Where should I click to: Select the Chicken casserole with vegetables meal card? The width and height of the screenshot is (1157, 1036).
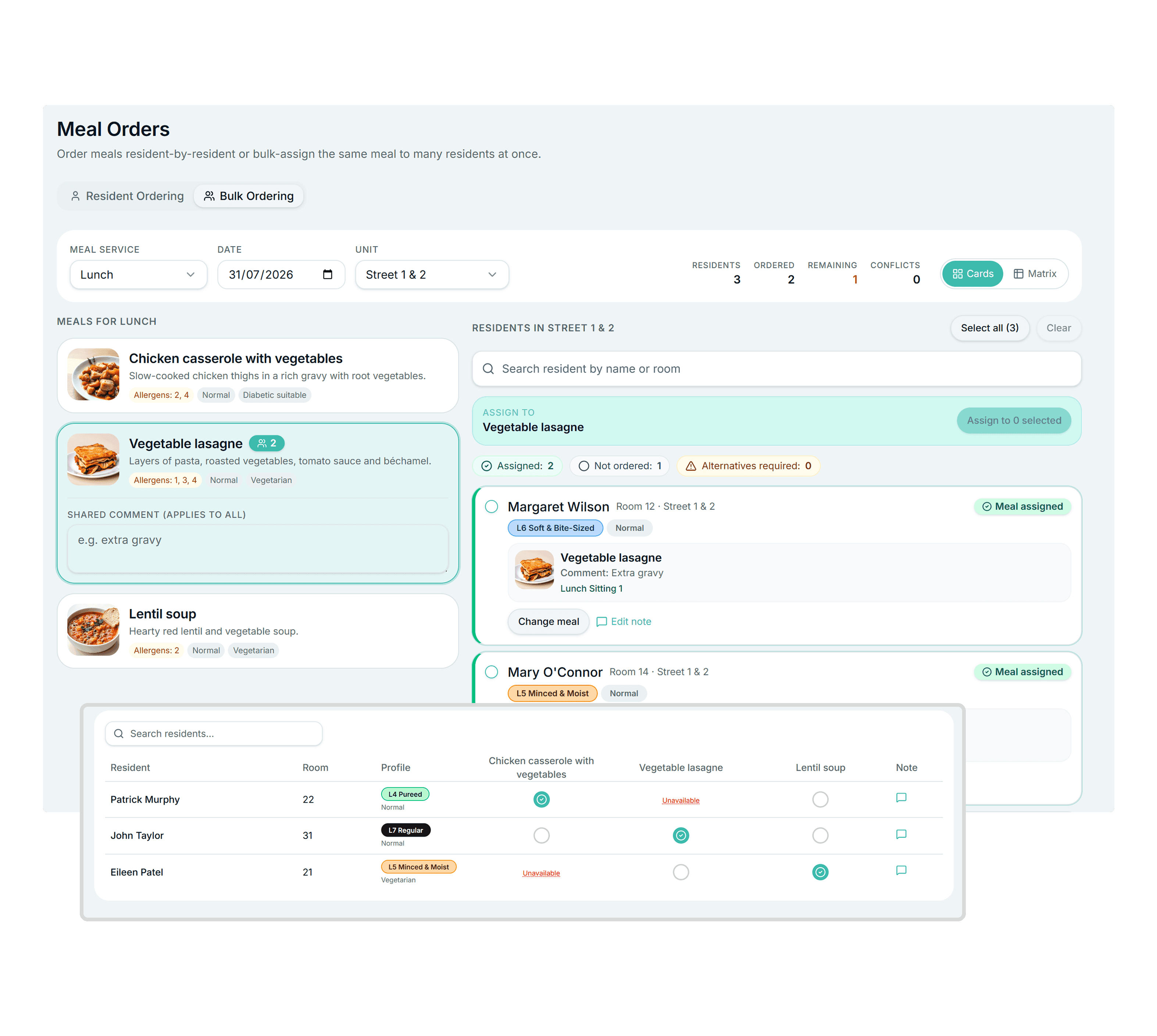point(258,376)
